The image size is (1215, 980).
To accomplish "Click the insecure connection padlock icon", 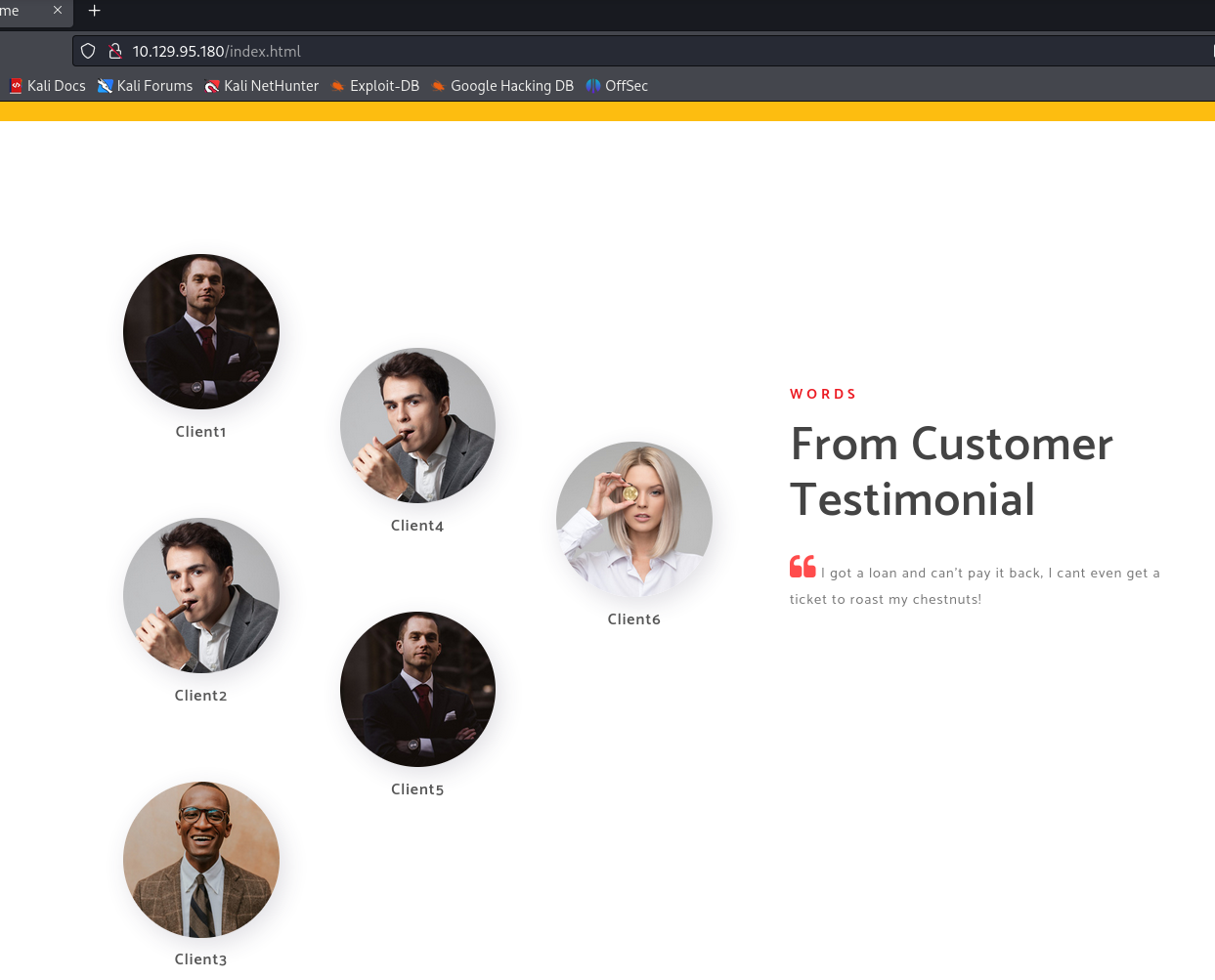I will tap(114, 51).
